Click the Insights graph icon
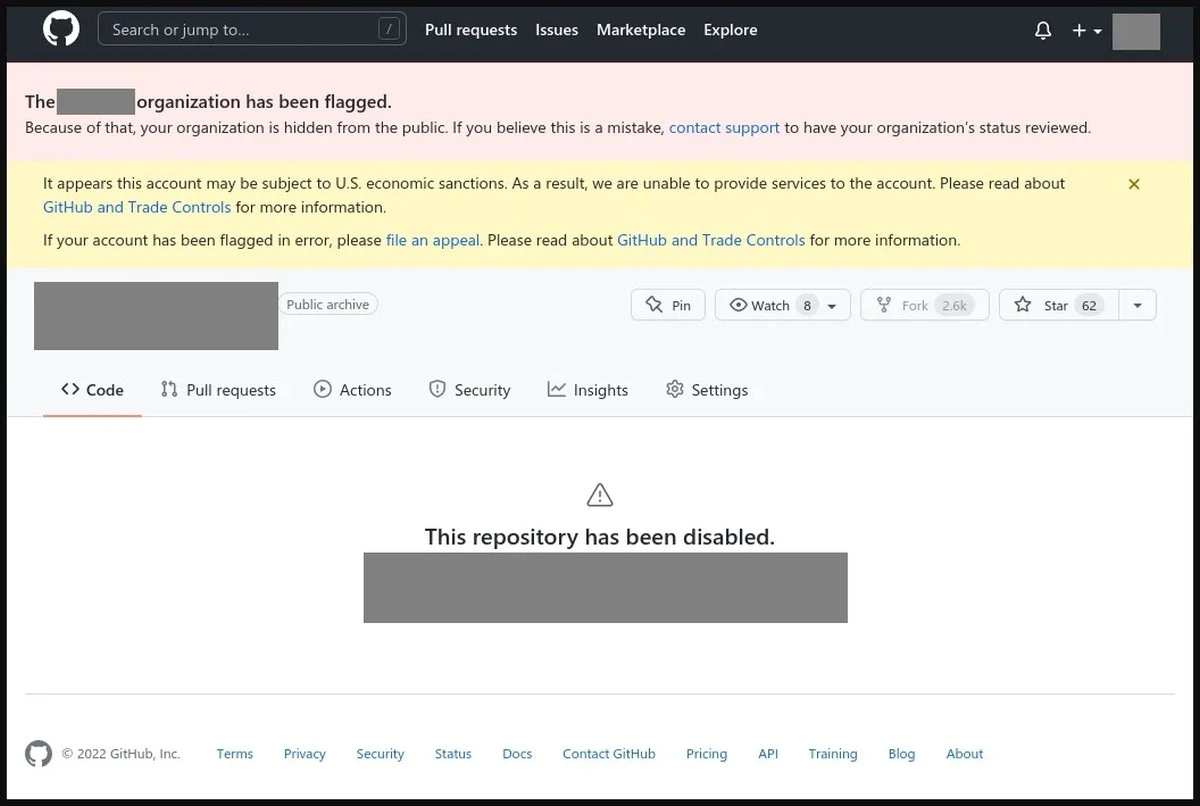This screenshot has width=1200, height=806. coord(556,389)
